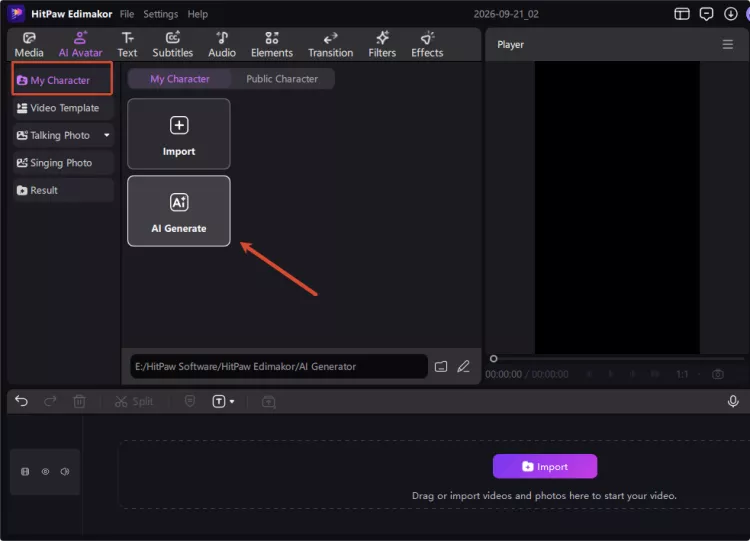The height and width of the screenshot is (541, 750).
Task: Select the AI Avatar tab
Action: click(80, 44)
